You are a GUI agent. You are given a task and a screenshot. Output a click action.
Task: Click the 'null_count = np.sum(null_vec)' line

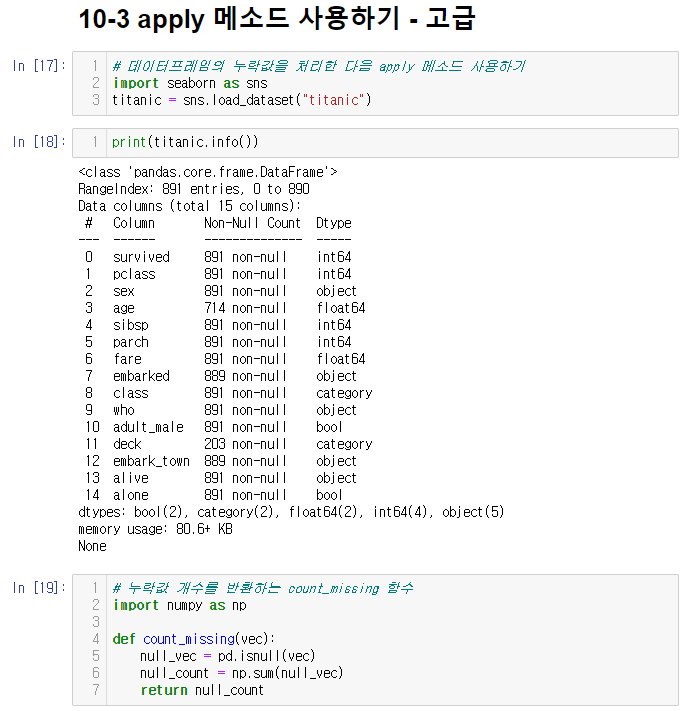coord(241,673)
